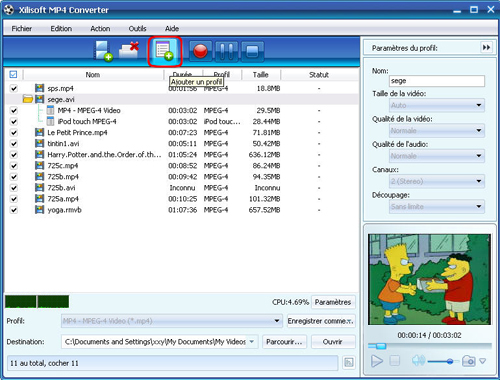Select the 725b.mp4 file name
This screenshot has width=500, height=380.
[63, 177]
